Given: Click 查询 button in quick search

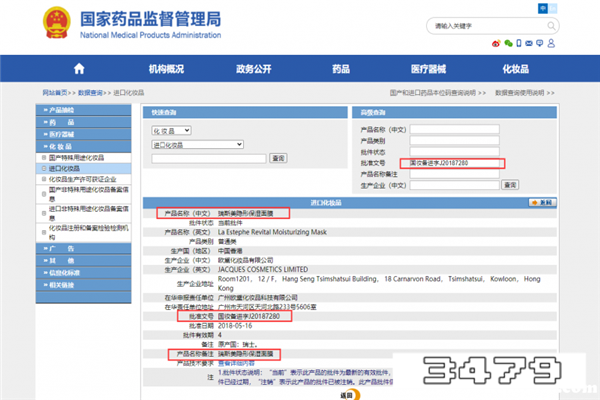Looking at the screenshot, I should (279, 157).
